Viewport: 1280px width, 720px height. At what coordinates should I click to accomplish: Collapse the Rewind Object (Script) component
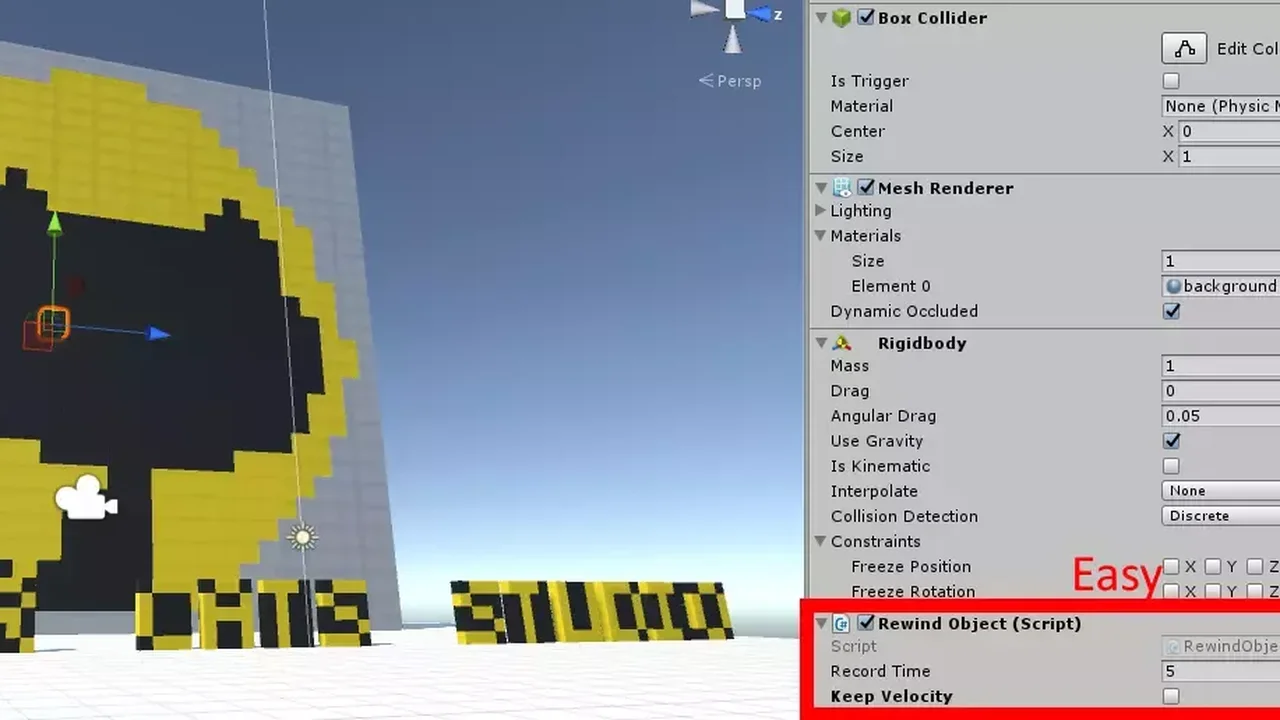[x=821, y=624]
